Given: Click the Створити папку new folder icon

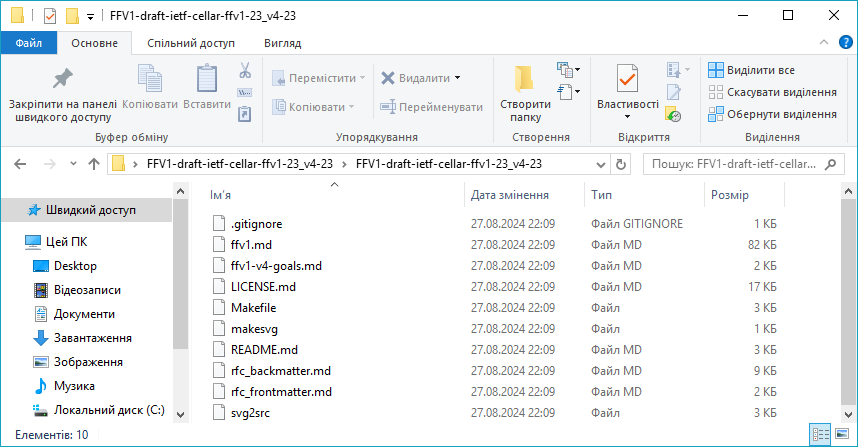Looking at the screenshot, I should (524, 80).
